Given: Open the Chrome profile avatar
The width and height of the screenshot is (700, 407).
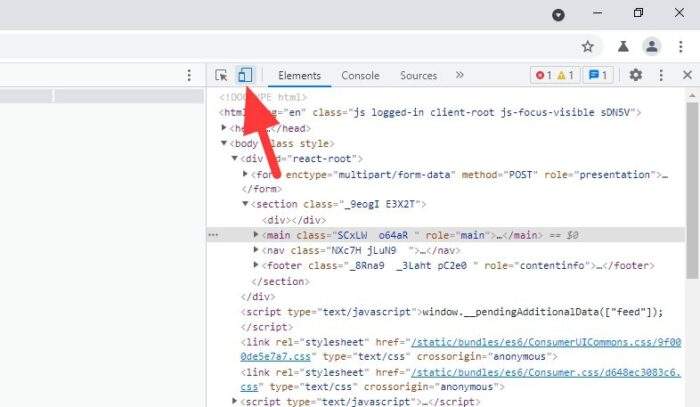Looking at the screenshot, I should [652, 46].
